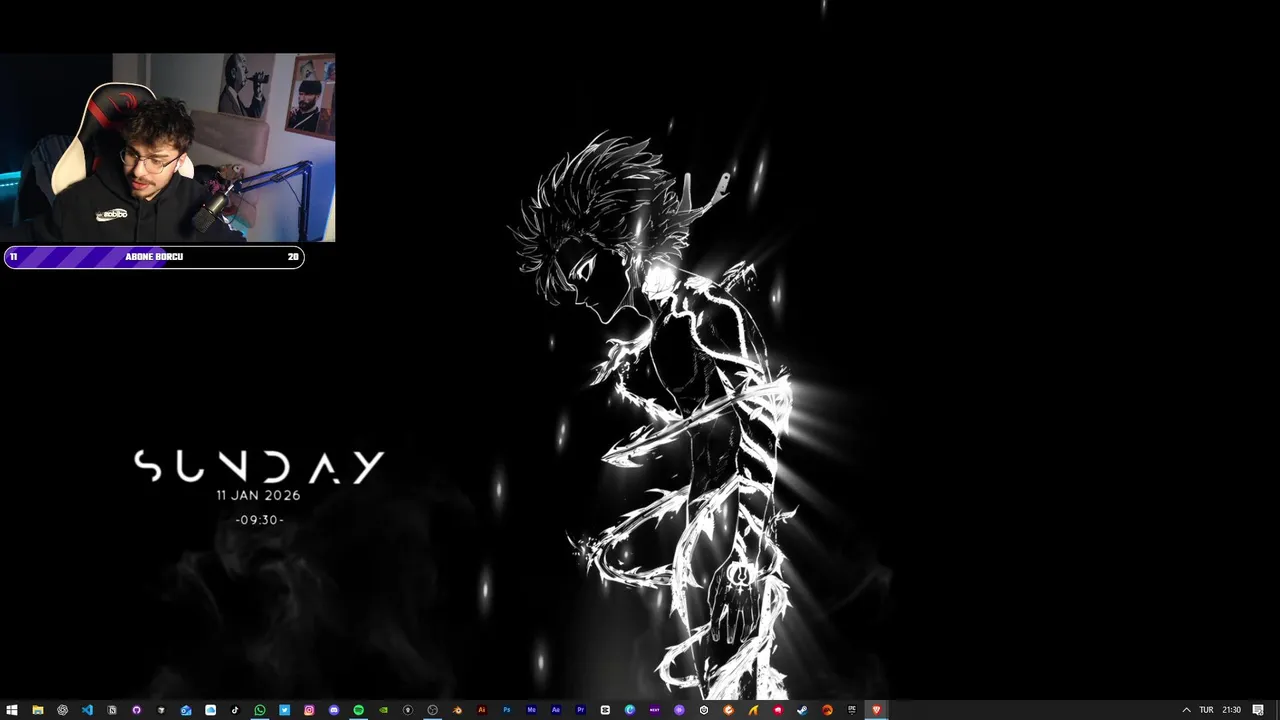This screenshot has height=720, width=1280.
Task: Launch Adobe Illustrator from taskbar
Action: click(482, 710)
